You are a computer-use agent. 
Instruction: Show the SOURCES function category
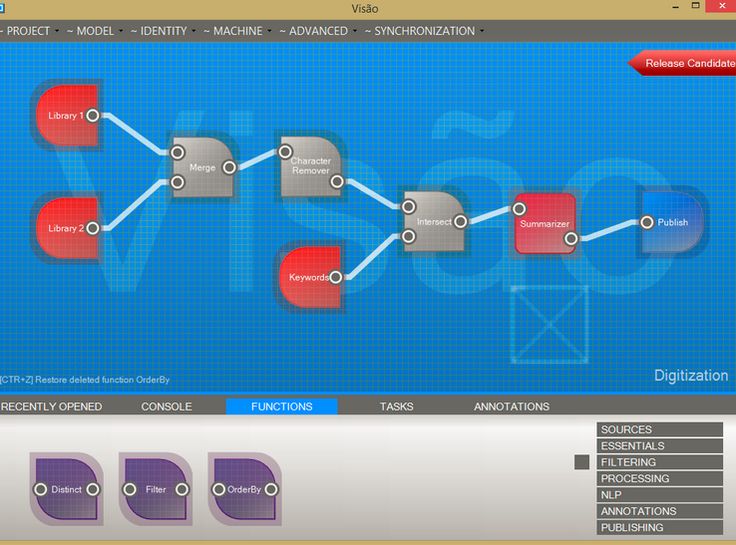659,430
